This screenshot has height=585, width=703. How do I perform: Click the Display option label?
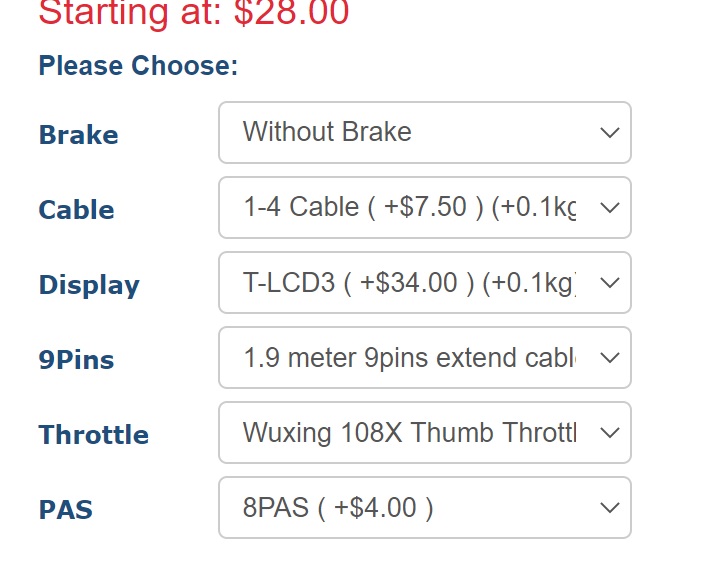click(89, 285)
